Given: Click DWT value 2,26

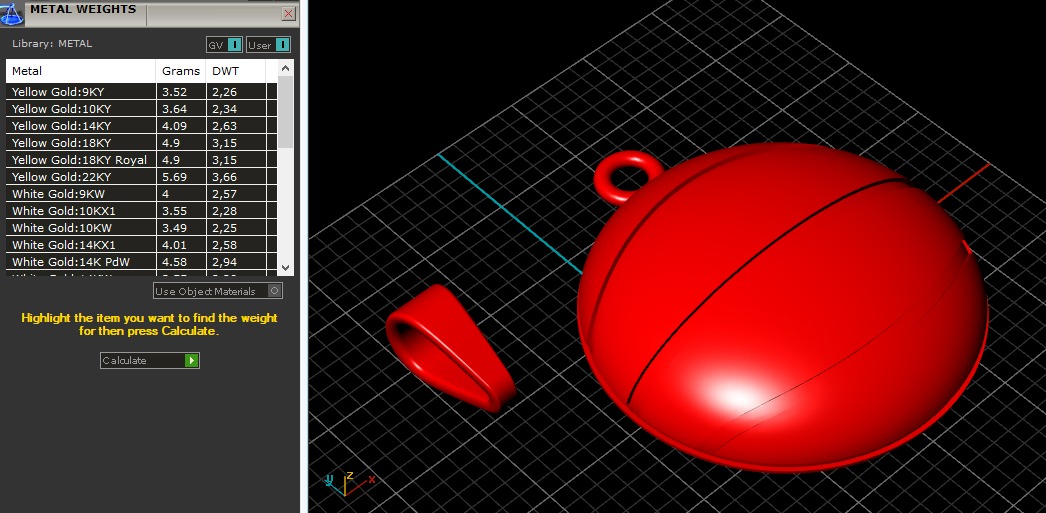Looking at the screenshot, I should pos(225,92).
